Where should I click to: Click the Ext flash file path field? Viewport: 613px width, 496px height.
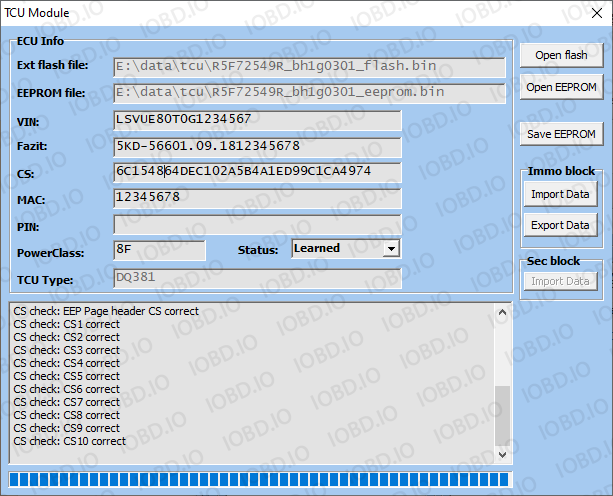point(309,67)
